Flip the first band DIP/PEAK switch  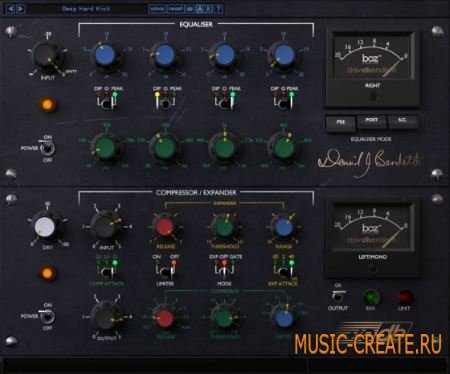coord(106,103)
